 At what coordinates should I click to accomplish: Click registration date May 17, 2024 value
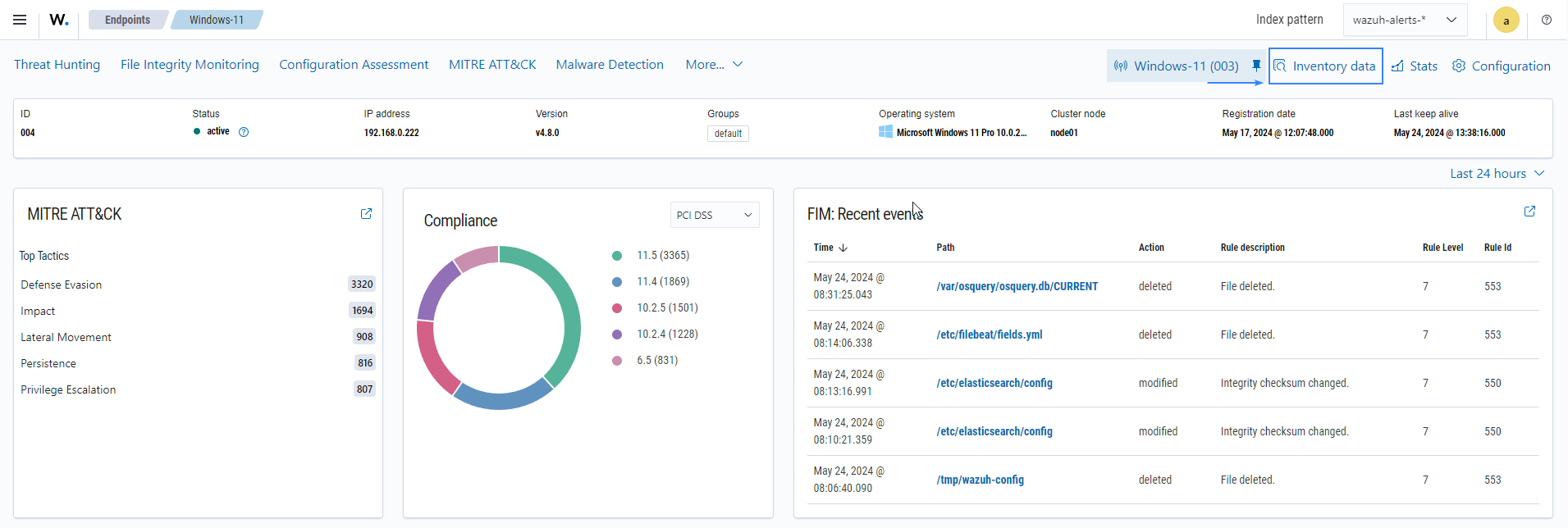point(1278,133)
